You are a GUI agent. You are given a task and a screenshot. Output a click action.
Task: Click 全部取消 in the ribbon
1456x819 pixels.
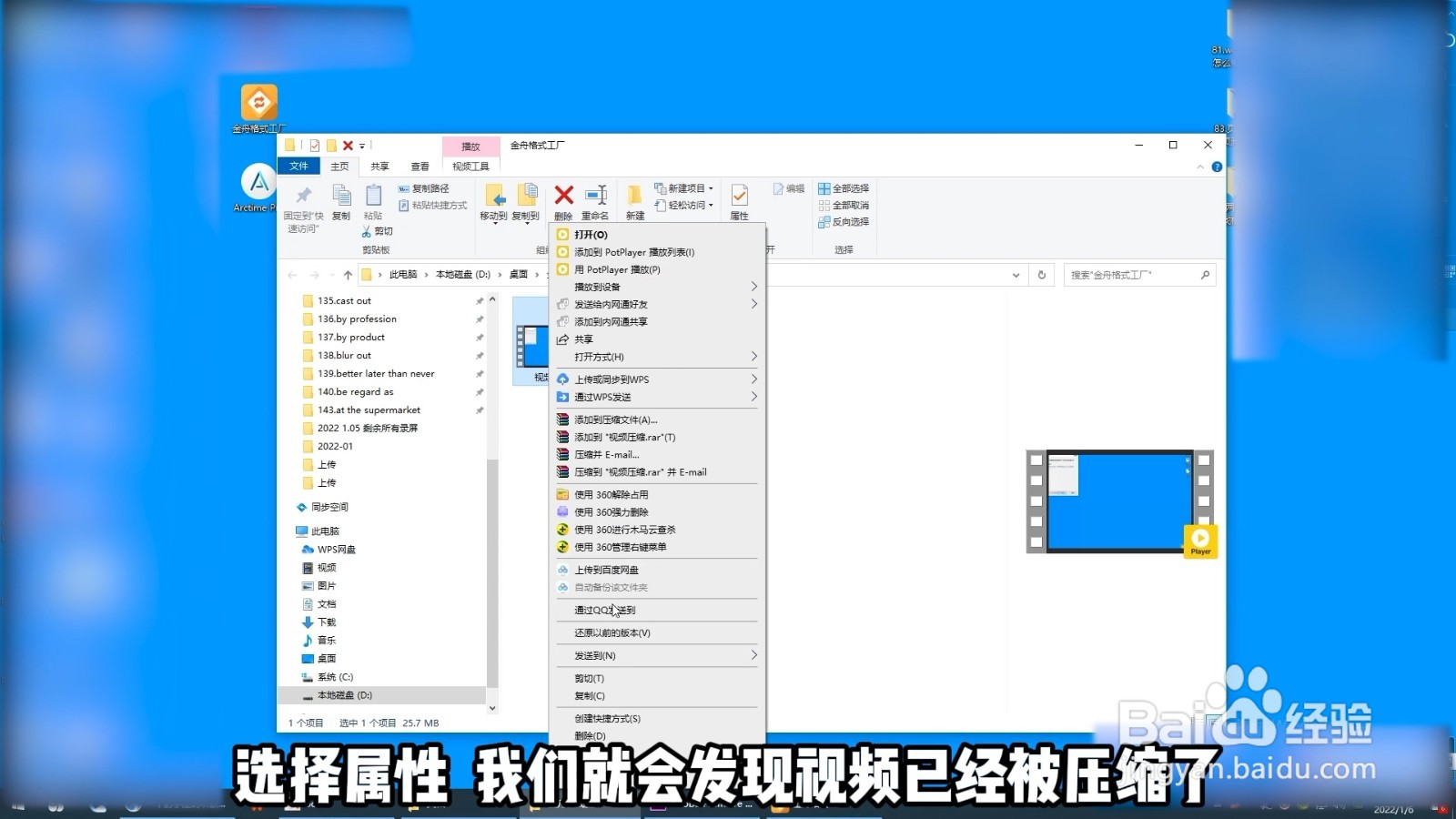[x=844, y=206]
